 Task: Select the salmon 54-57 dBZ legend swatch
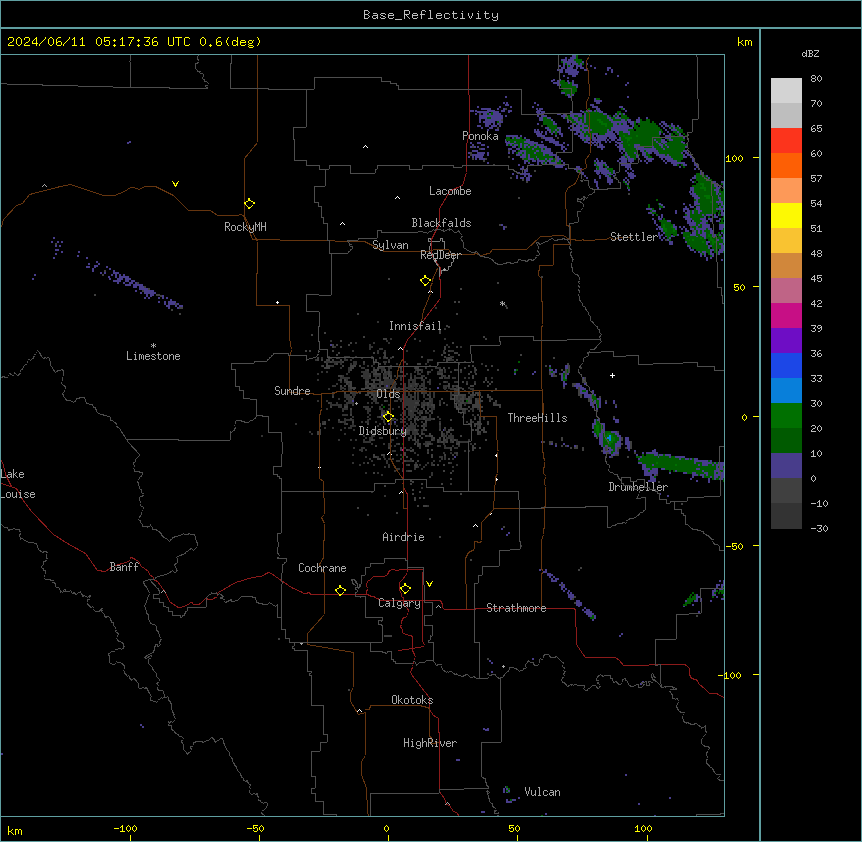click(786, 190)
